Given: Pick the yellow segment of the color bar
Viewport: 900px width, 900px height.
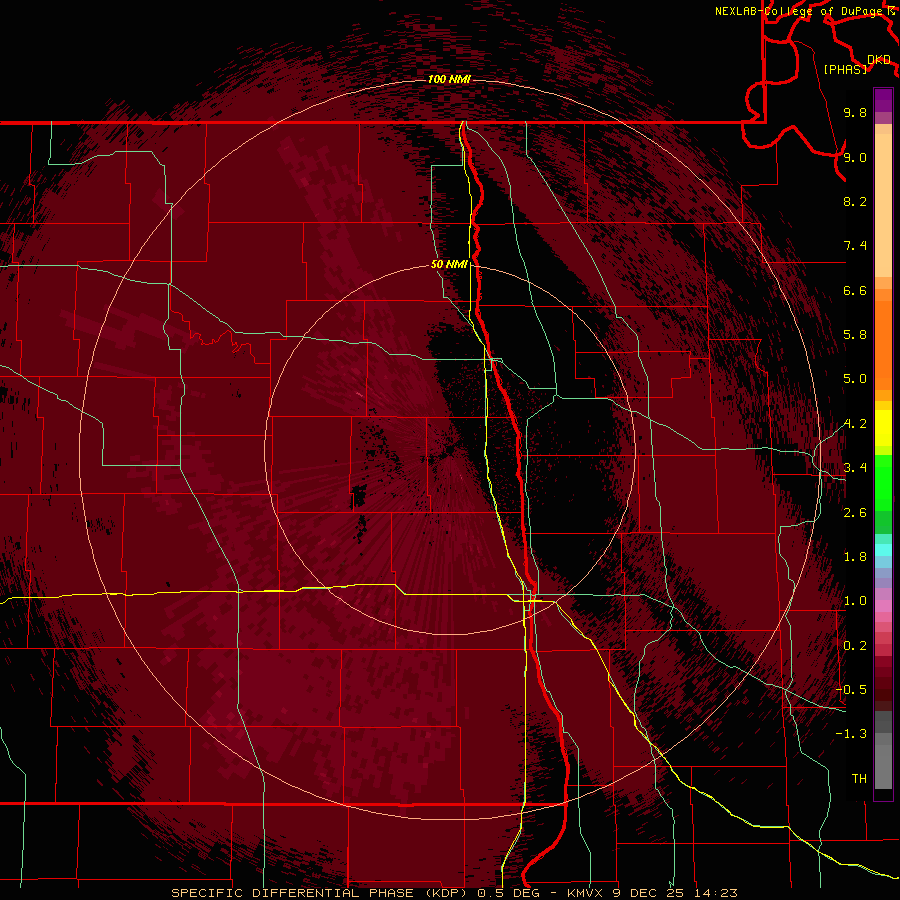Looking at the screenshot, I should coord(883,428).
